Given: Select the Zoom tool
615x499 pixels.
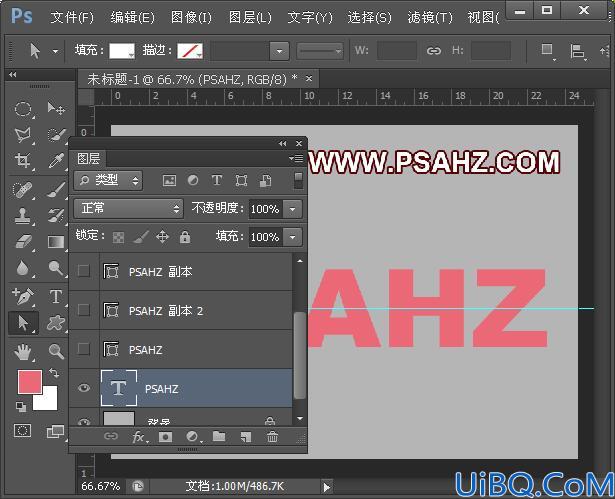Looking at the screenshot, I should [56, 351].
